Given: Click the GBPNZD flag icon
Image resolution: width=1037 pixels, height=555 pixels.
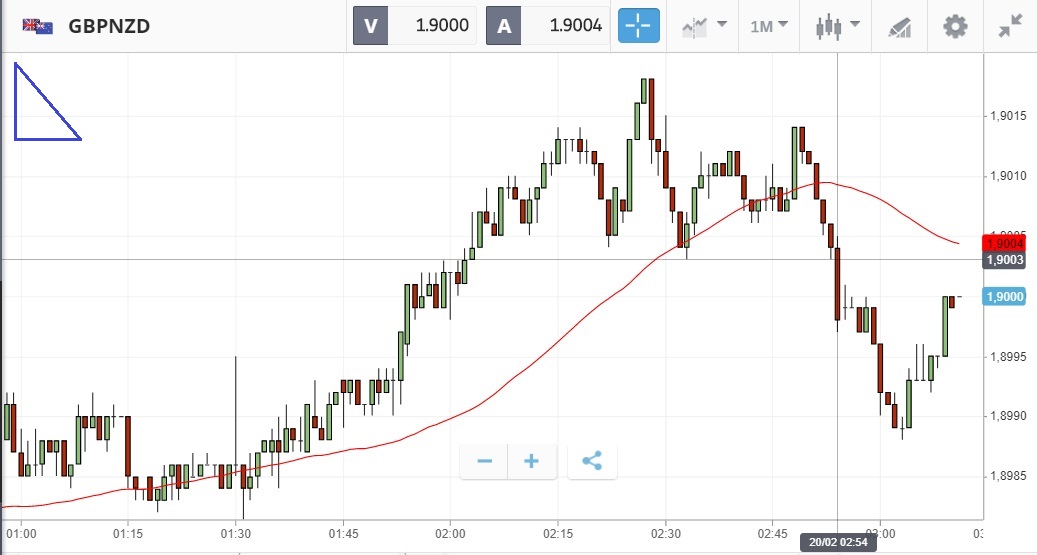Looking at the screenshot, I should [x=38, y=26].
